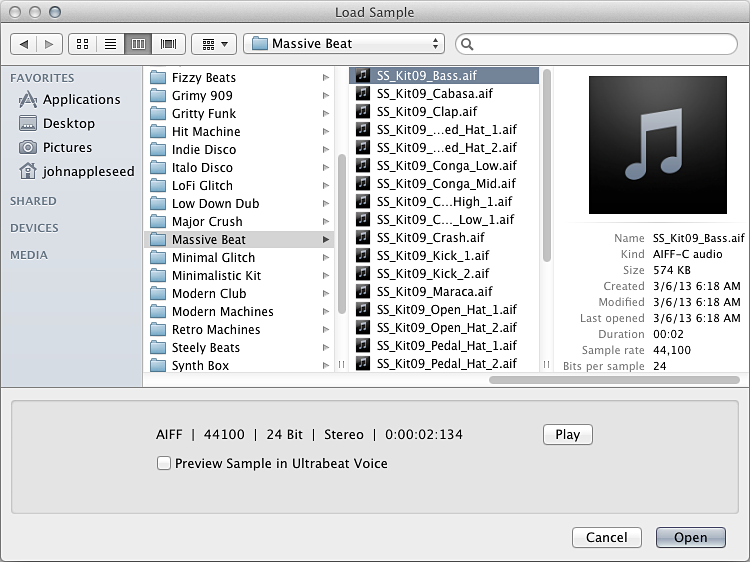Click SS_Kit09_C...High_1.aif file icon
The image size is (750, 562).
coord(363,201)
